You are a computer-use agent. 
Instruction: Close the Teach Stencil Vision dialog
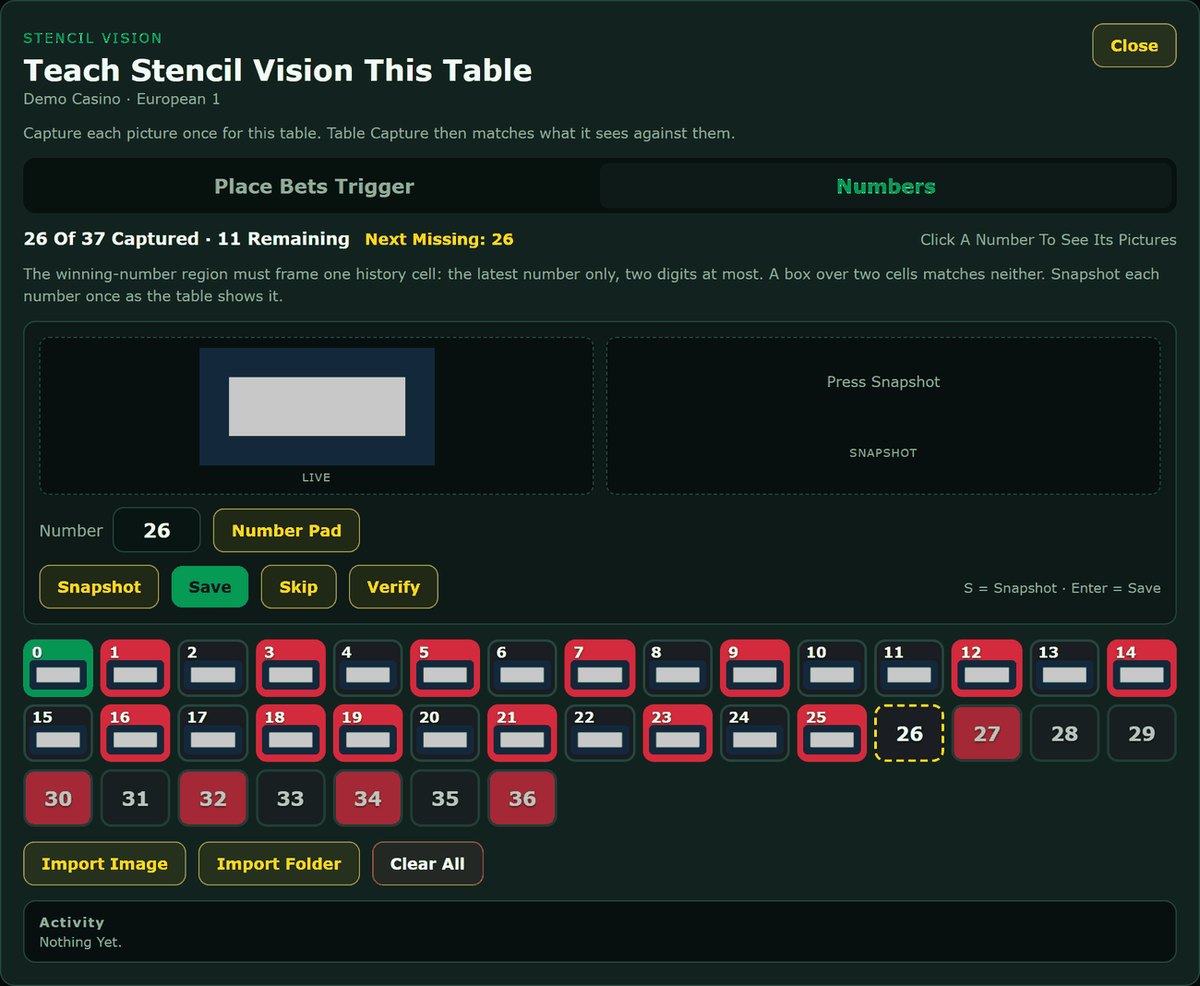click(x=1134, y=46)
